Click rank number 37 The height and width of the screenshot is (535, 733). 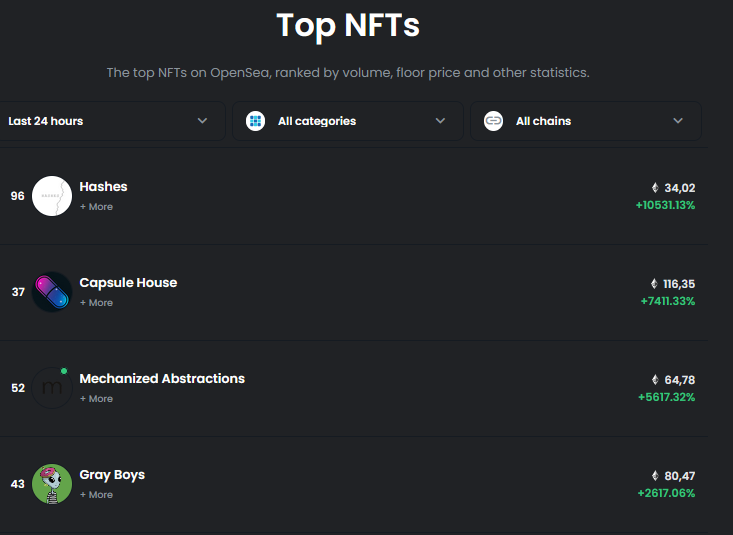coord(18,292)
